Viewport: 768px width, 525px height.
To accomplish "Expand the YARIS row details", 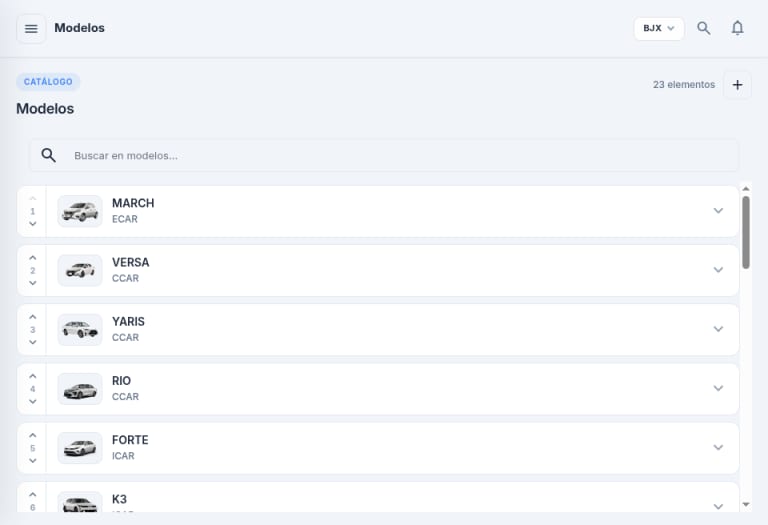I will click(718, 329).
